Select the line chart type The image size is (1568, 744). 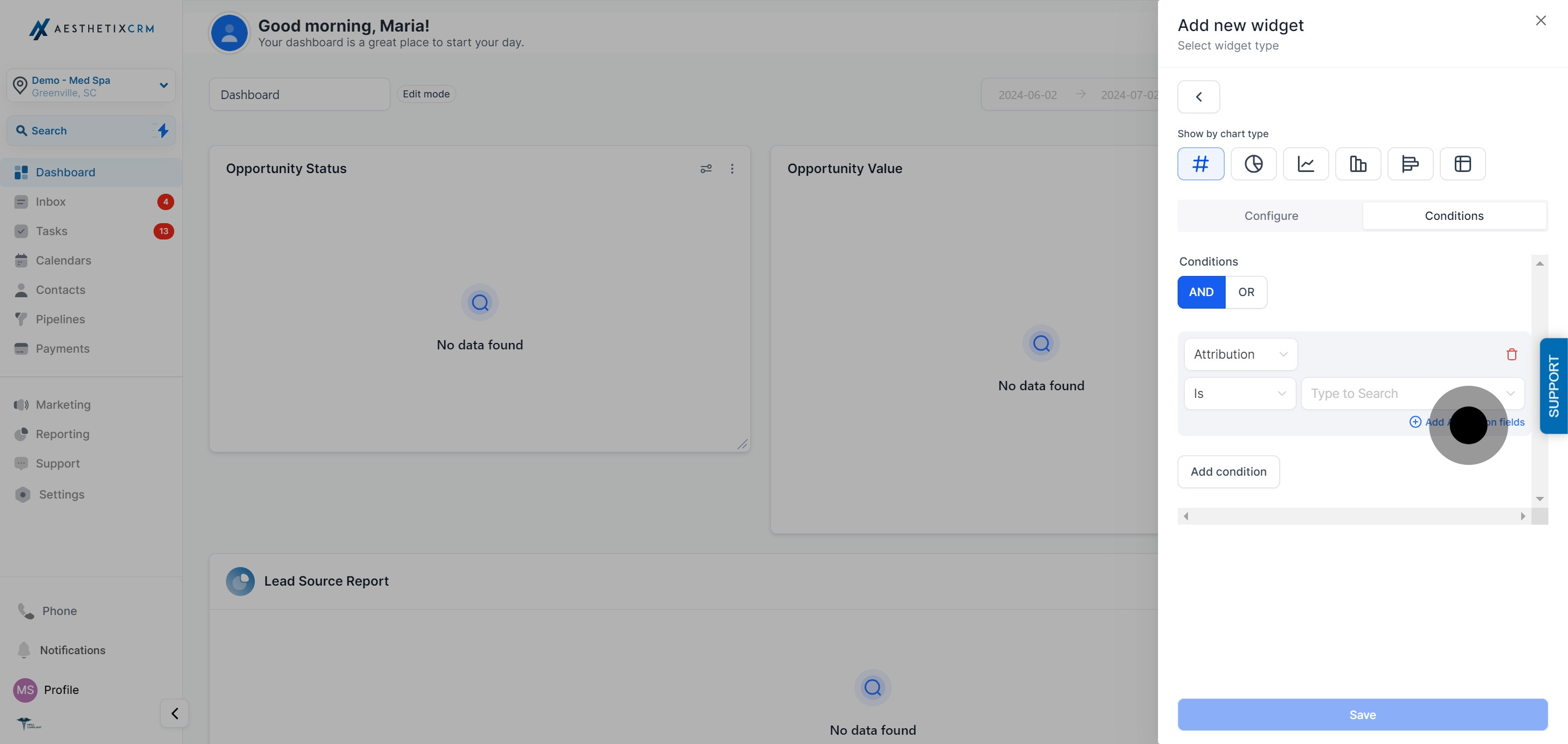click(x=1306, y=164)
